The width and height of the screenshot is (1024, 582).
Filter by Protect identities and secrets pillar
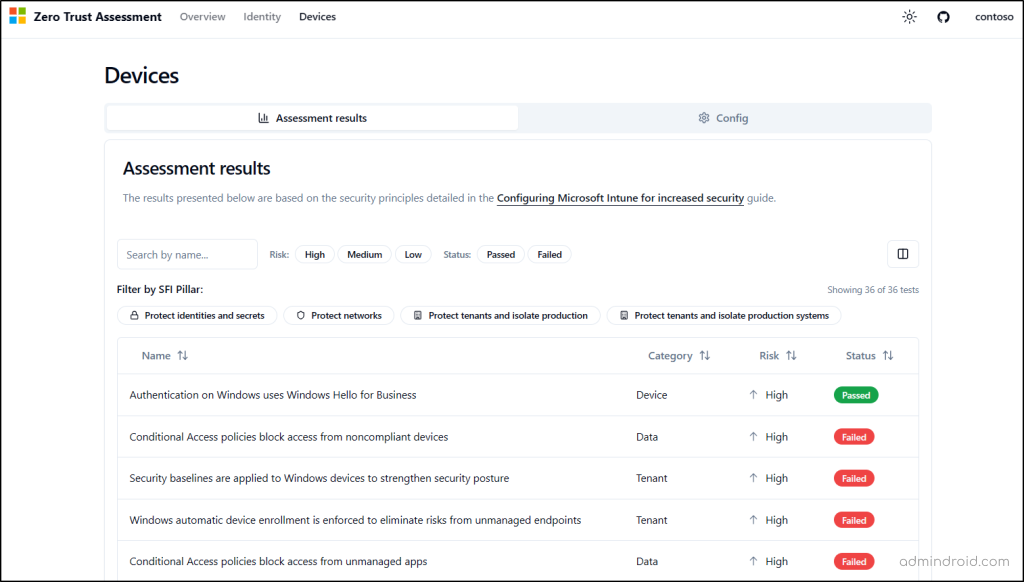[x=197, y=316]
